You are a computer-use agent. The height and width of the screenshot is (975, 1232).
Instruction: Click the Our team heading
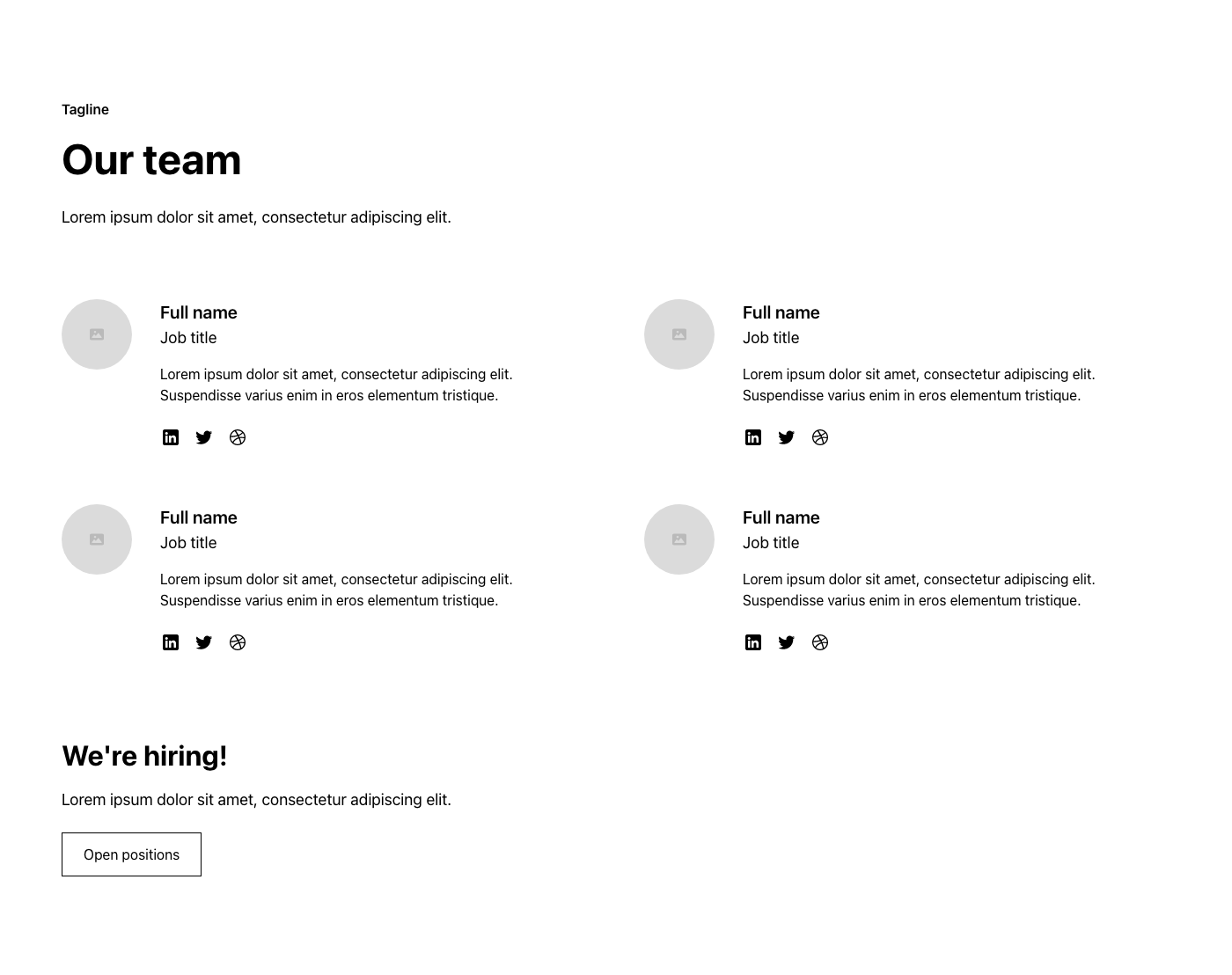(151, 160)
